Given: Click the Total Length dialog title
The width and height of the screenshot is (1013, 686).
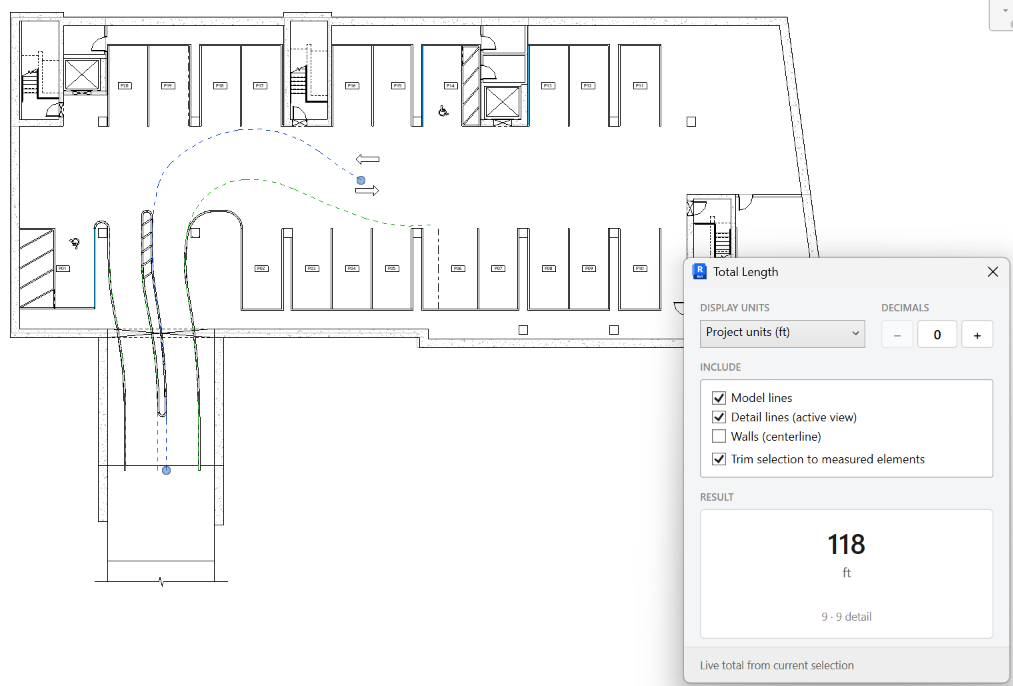Looking at the screenshot, I should pyautogui.click(x=746, y=272).
